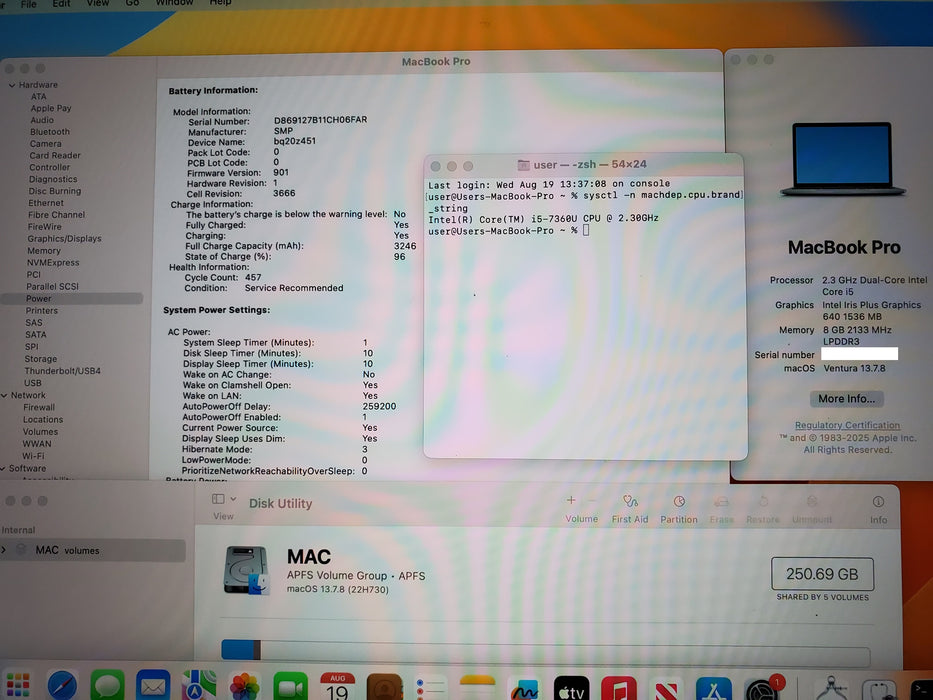Click the Condition value Service Recommended
Viewport: 933px width, 700px height.
click(x=294, y=288)
